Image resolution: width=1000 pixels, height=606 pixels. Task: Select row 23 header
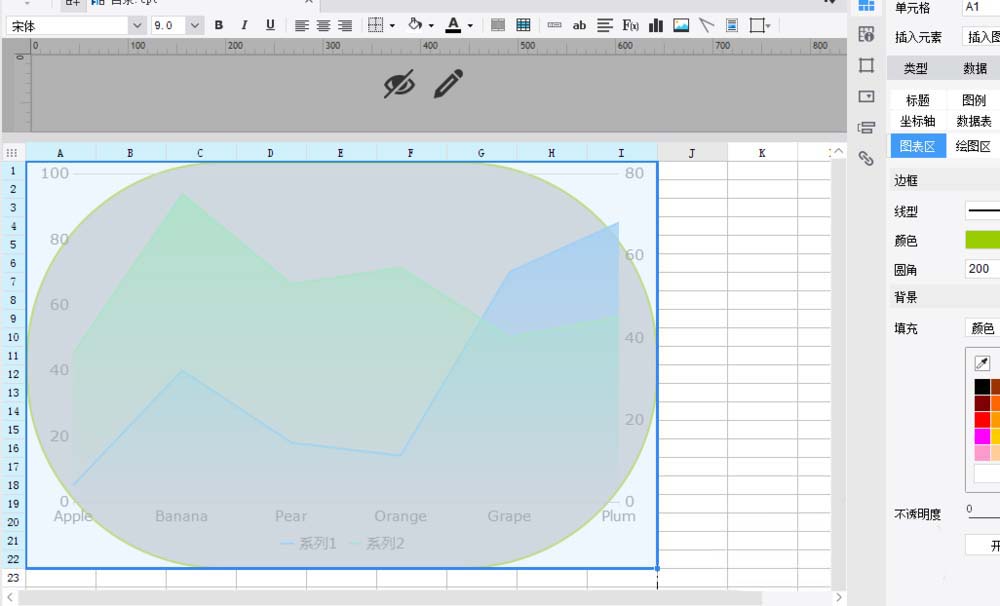[x=13, y=578]
